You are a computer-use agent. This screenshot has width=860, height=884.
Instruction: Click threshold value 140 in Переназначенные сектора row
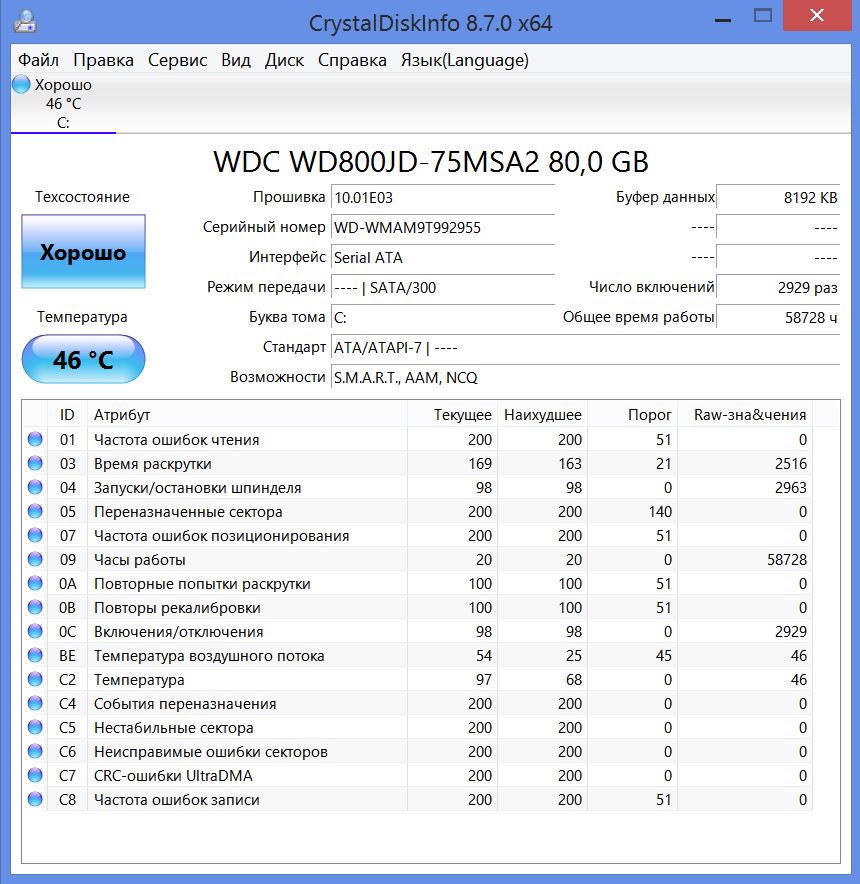coord(660,512)
